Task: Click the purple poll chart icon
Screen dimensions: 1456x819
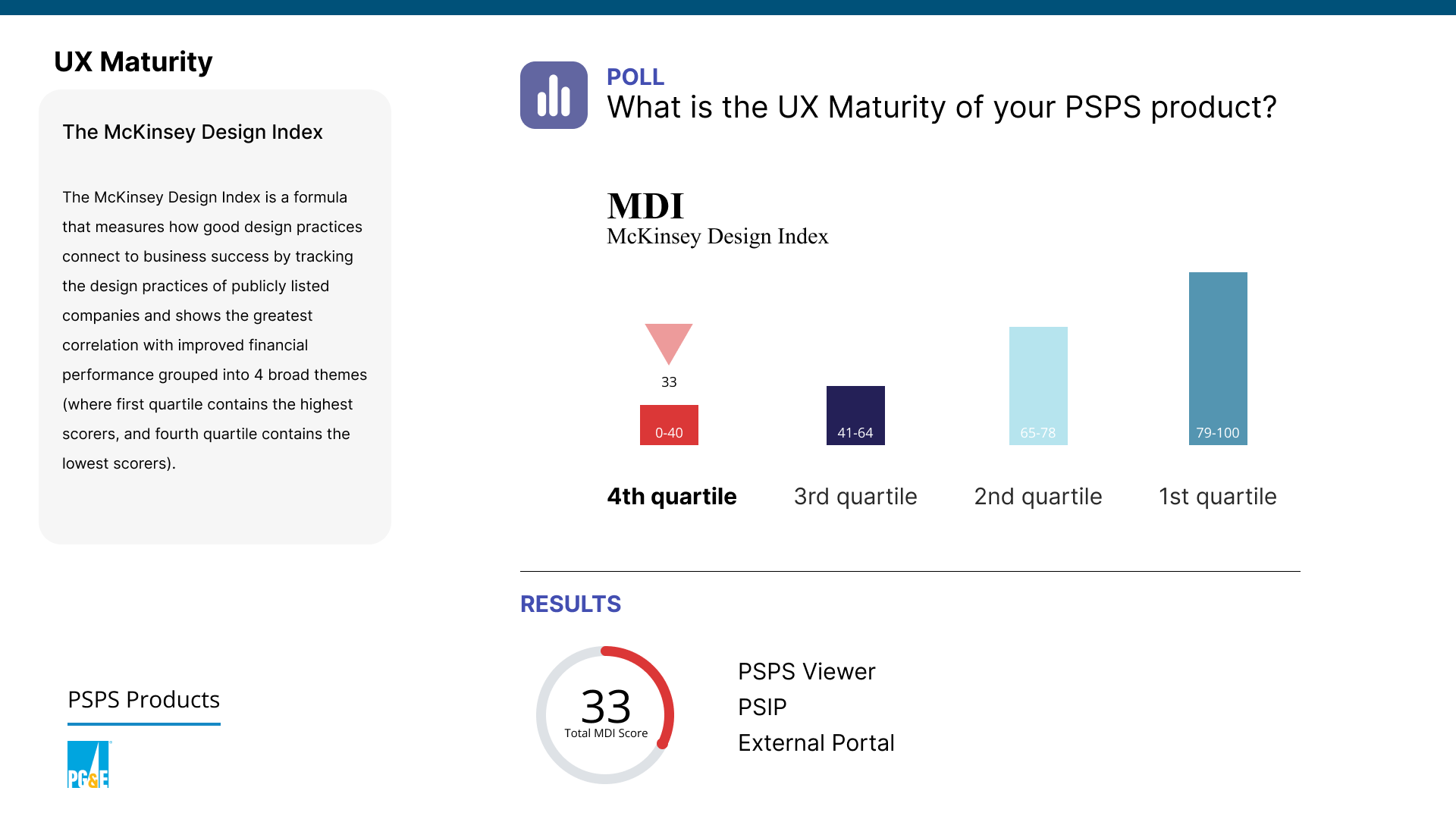Action: tap(554, 95)
